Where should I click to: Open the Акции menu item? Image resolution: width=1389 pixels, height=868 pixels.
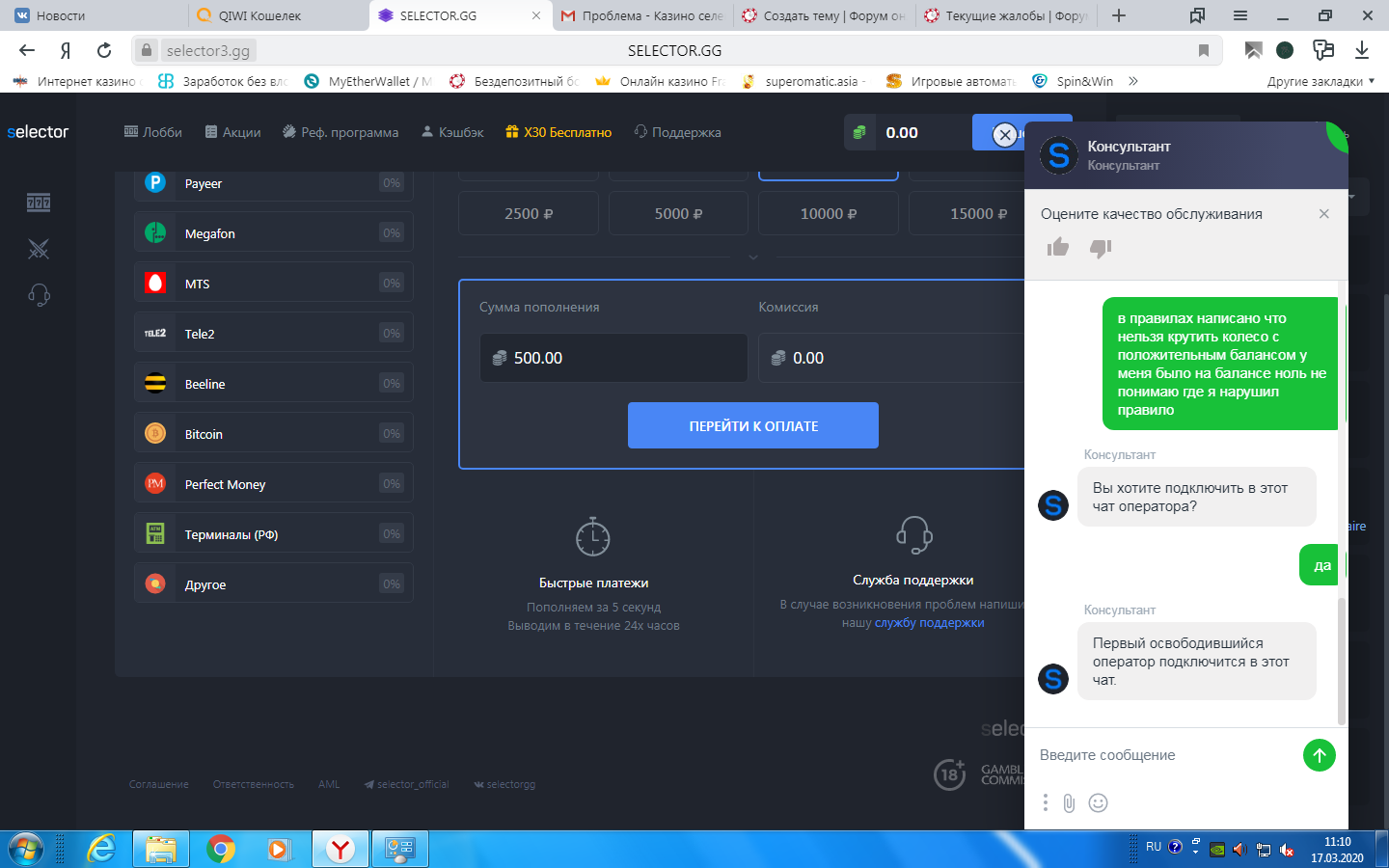coord(232,132)
